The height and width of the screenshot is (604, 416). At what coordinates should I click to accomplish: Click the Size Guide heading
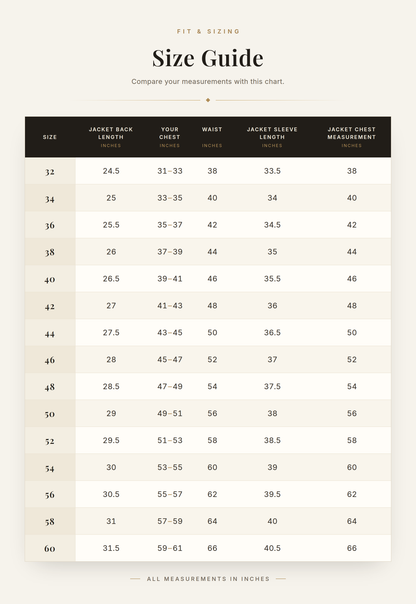coord(208,58)
